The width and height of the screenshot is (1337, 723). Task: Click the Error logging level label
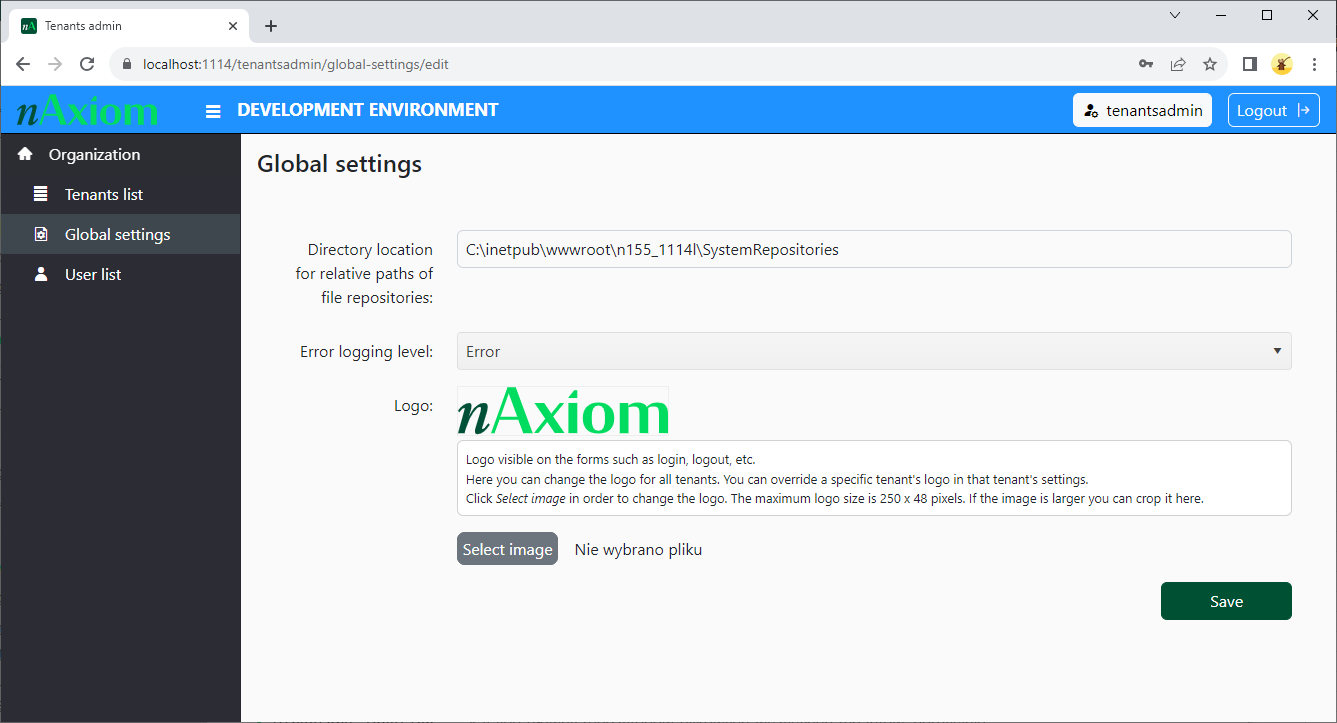point(366,352)
